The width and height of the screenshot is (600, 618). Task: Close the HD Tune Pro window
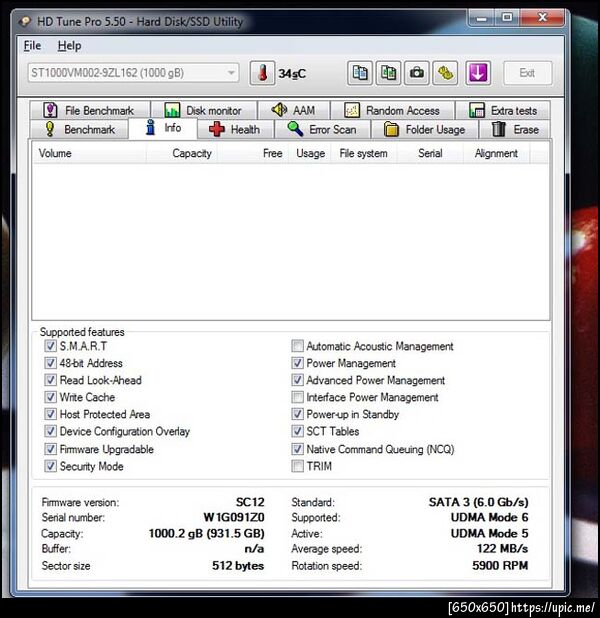click(x=542, y=18)
